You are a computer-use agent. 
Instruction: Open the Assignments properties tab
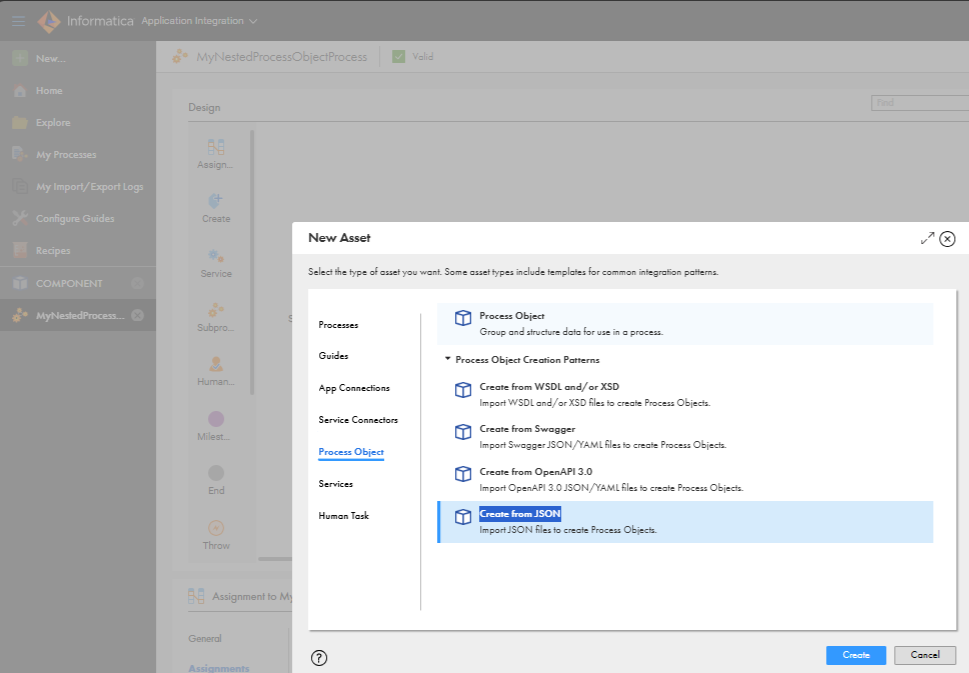(x=219, y=668)
